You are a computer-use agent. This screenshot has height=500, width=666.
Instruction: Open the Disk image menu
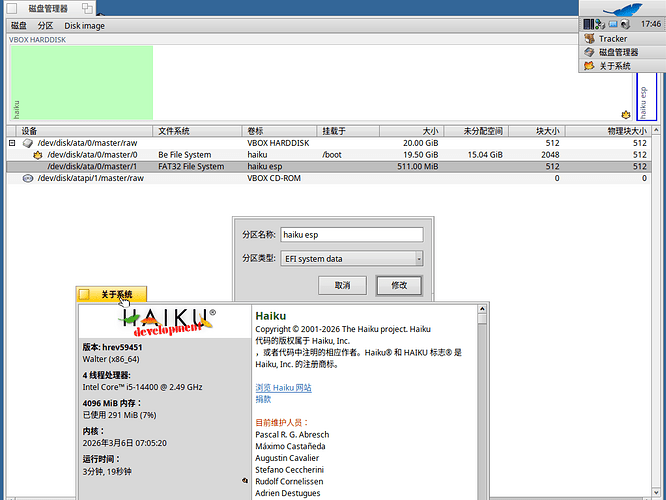(x=85, y=25)
